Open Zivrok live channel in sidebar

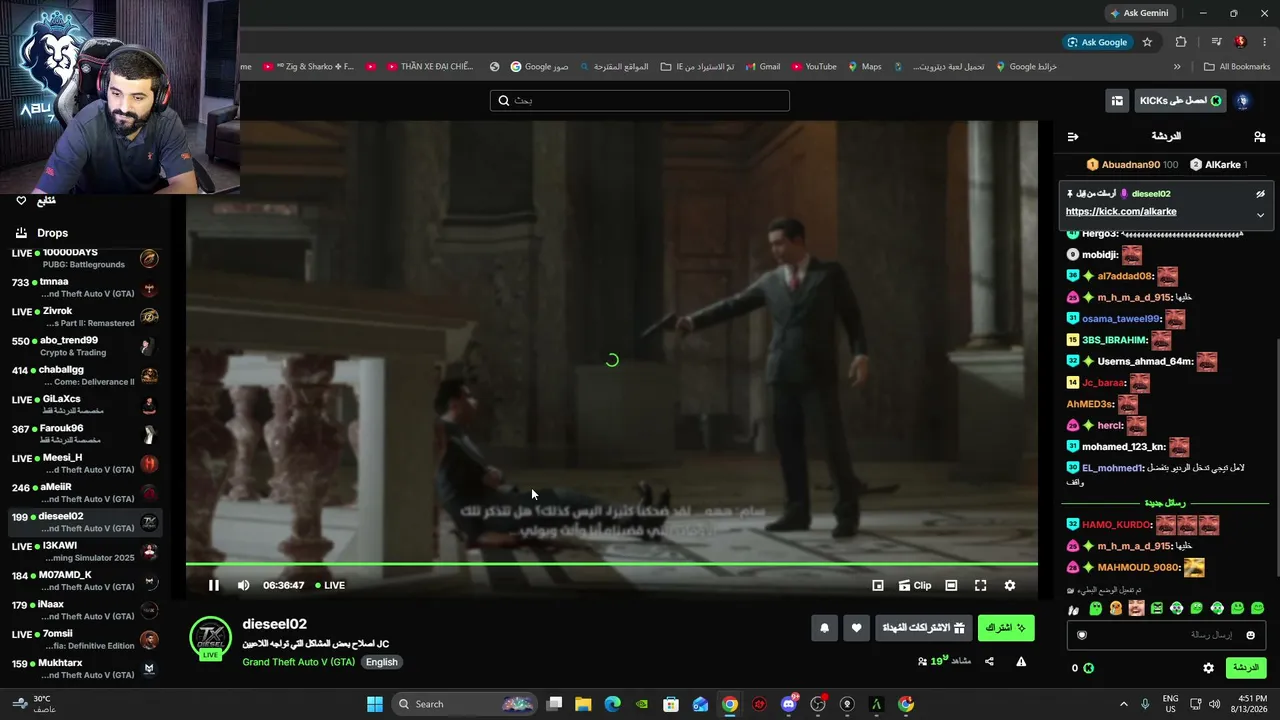coord(84,317)
